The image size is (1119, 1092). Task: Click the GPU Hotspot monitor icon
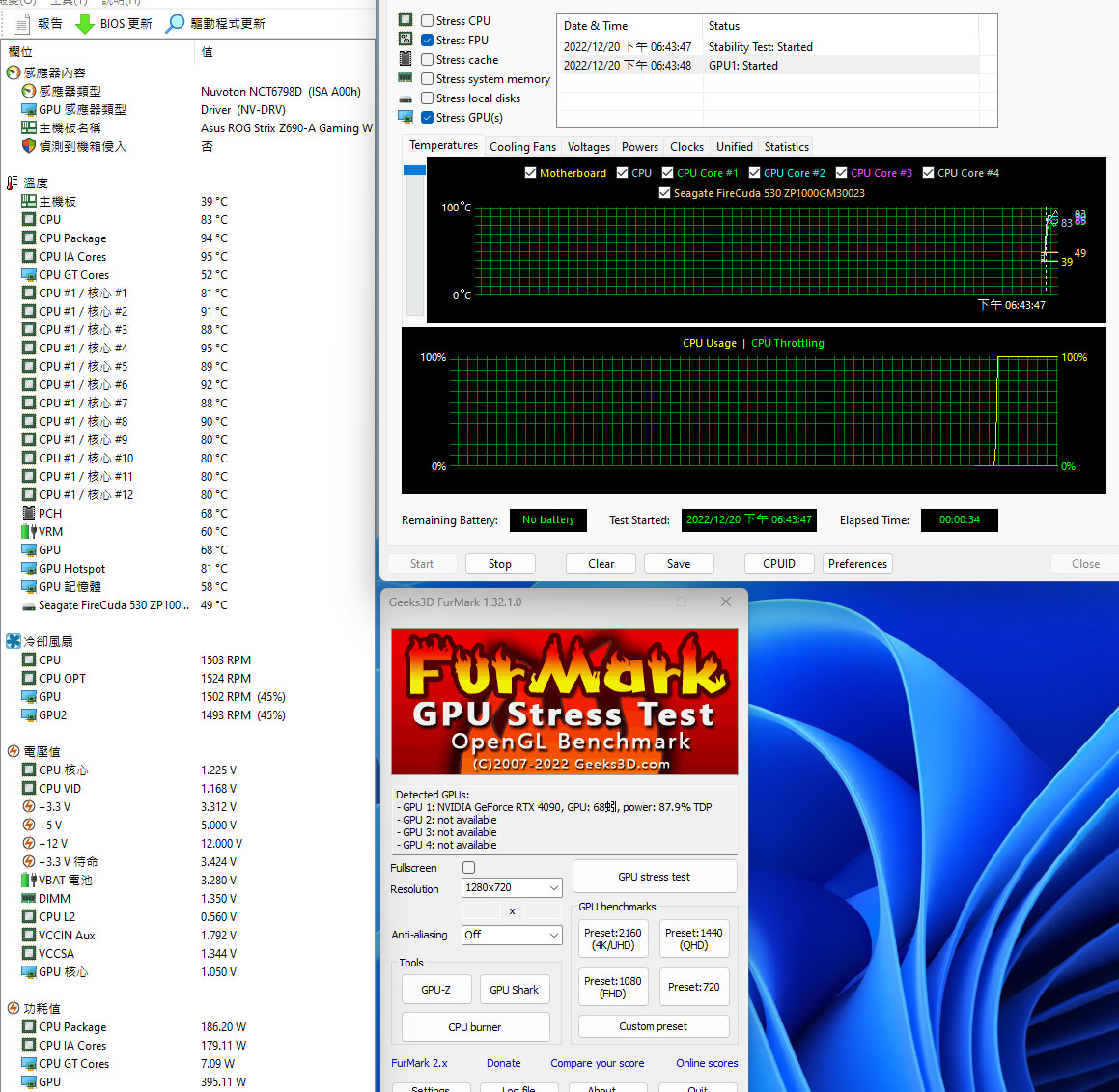click(29, 568)
